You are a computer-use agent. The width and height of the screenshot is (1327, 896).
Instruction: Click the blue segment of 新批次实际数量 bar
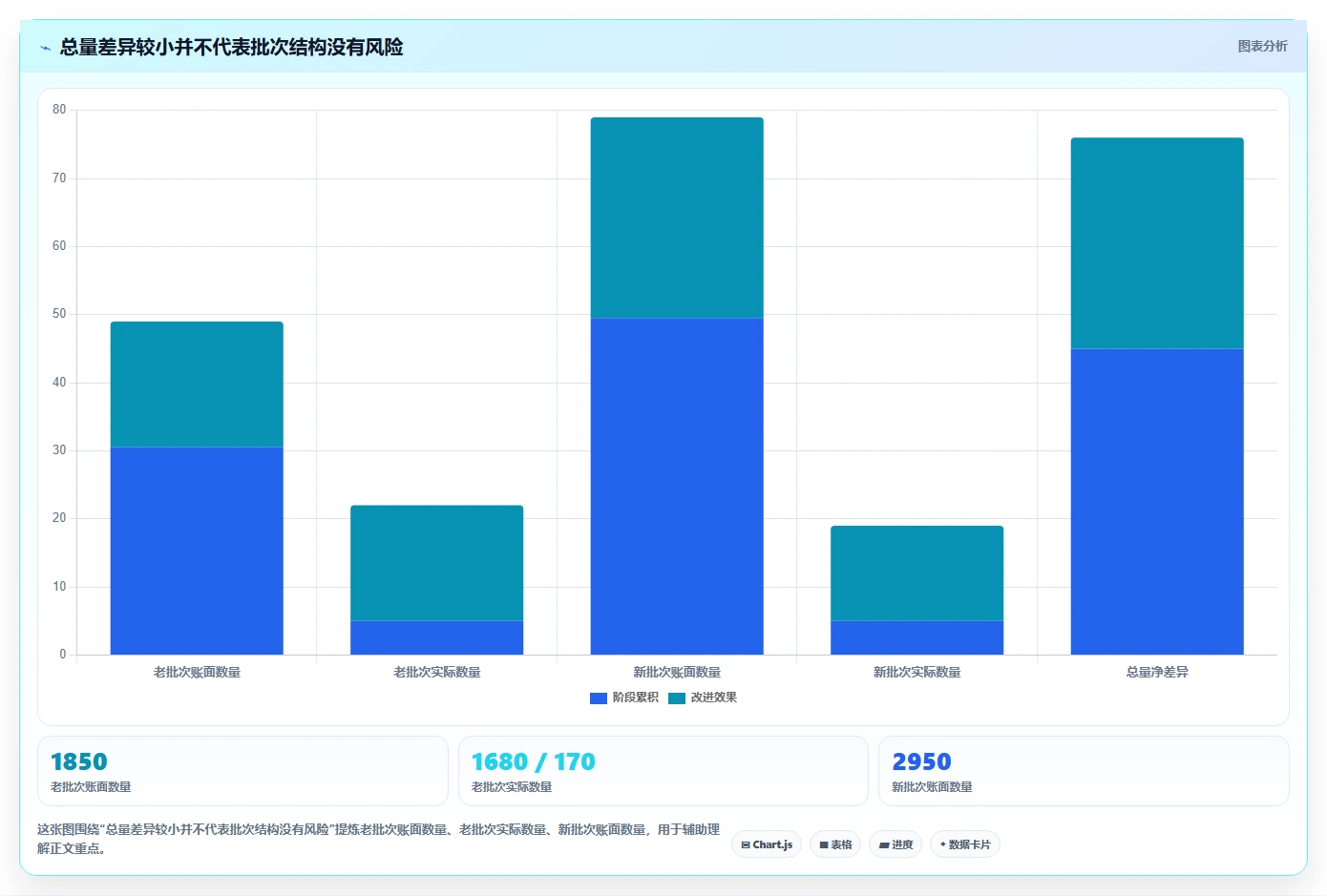(917, 637)
